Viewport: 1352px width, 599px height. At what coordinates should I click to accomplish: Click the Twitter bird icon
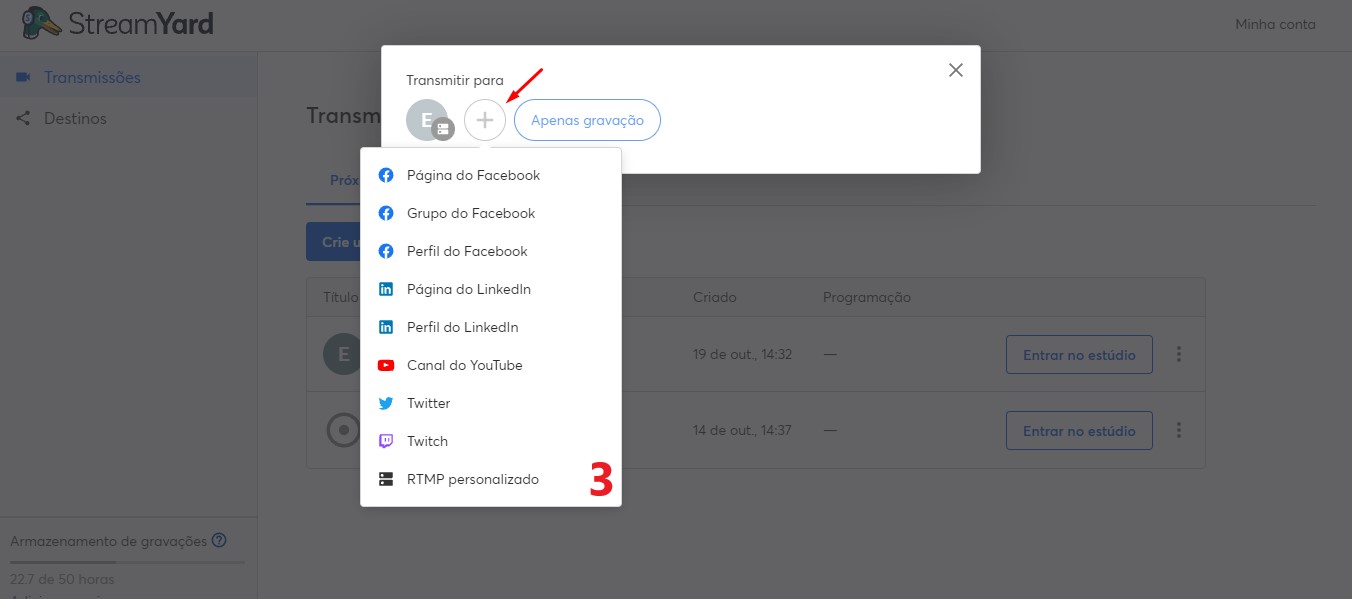click(x=386, y=404)
